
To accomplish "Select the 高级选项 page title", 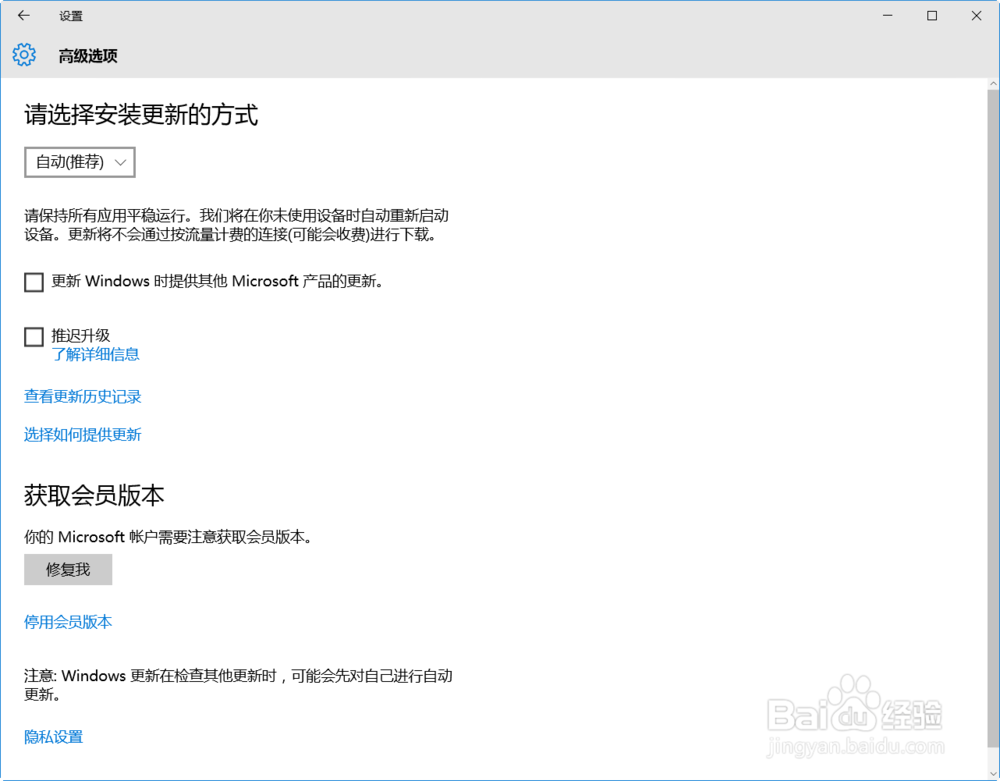I will [88, 56].
